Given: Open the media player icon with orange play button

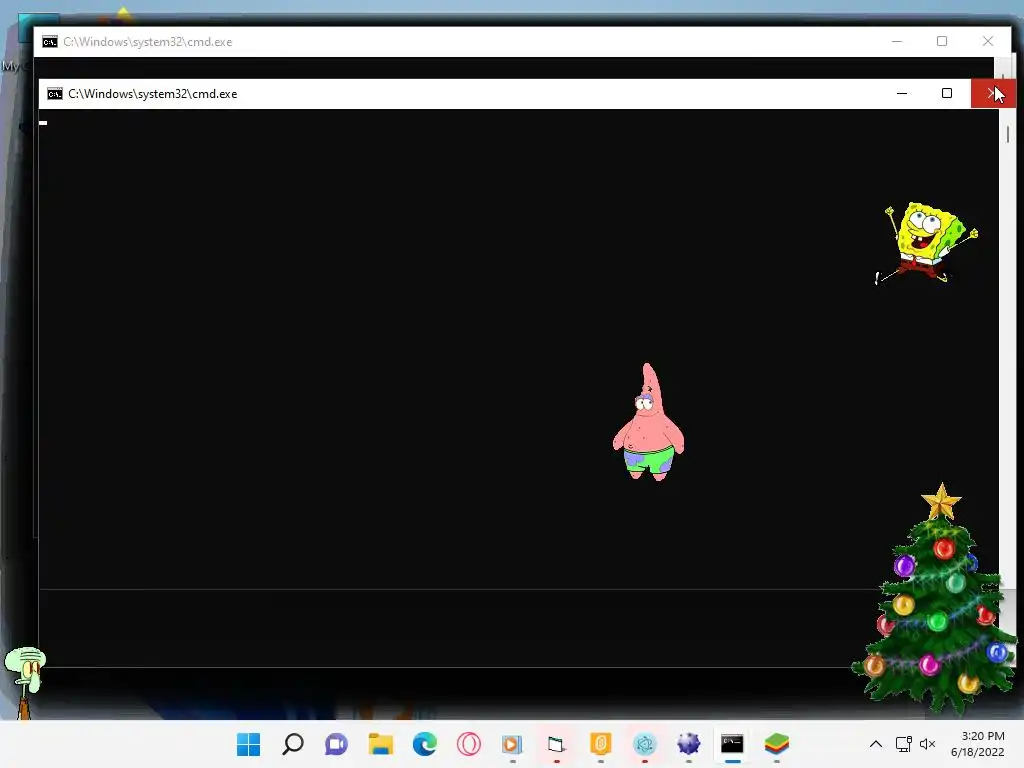Looking at the screenshot, I should coord(513,744).
